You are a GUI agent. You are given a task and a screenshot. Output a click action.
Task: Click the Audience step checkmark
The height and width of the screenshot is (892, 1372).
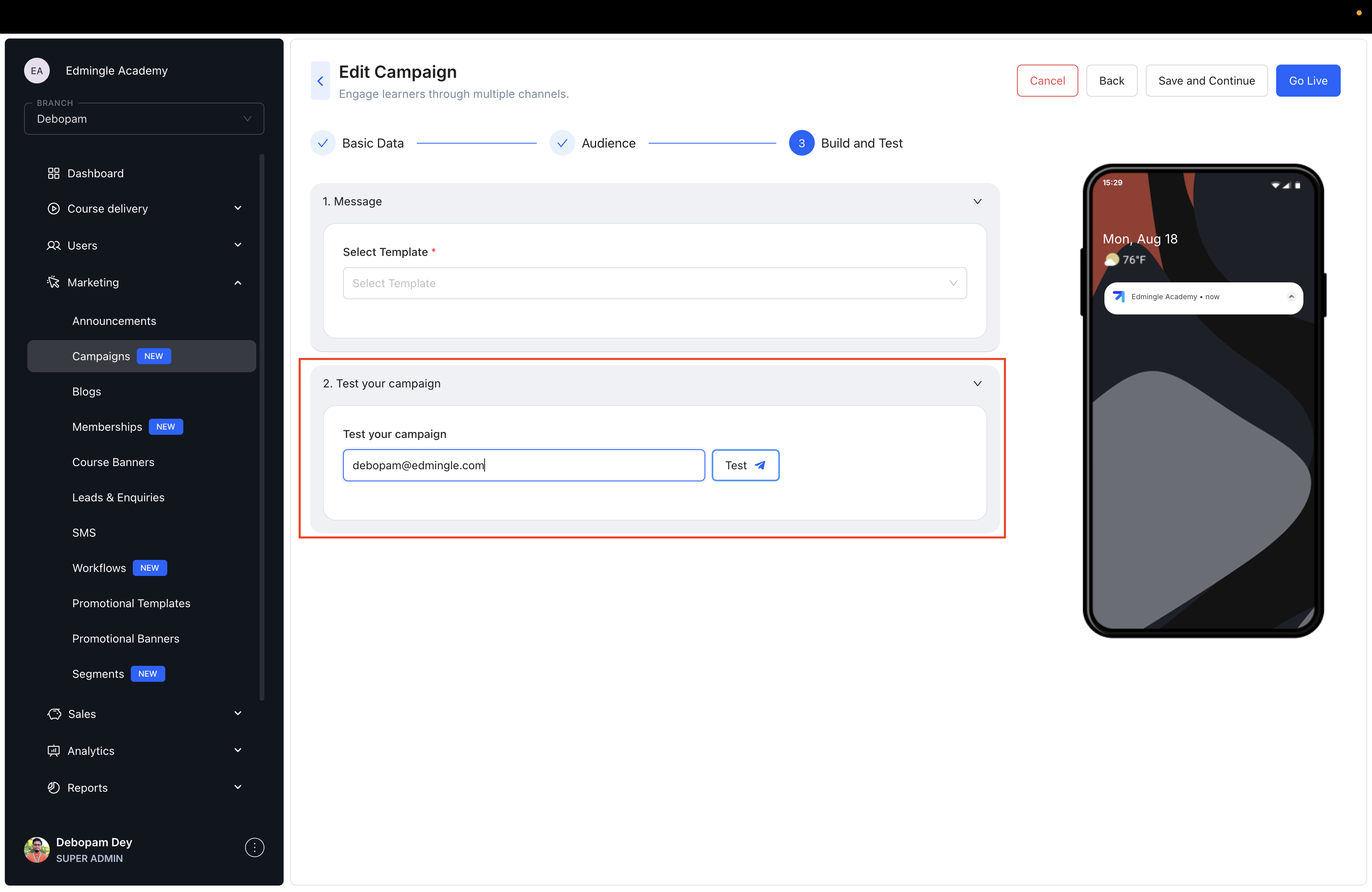pyautogui.click(x=562, y=143)
